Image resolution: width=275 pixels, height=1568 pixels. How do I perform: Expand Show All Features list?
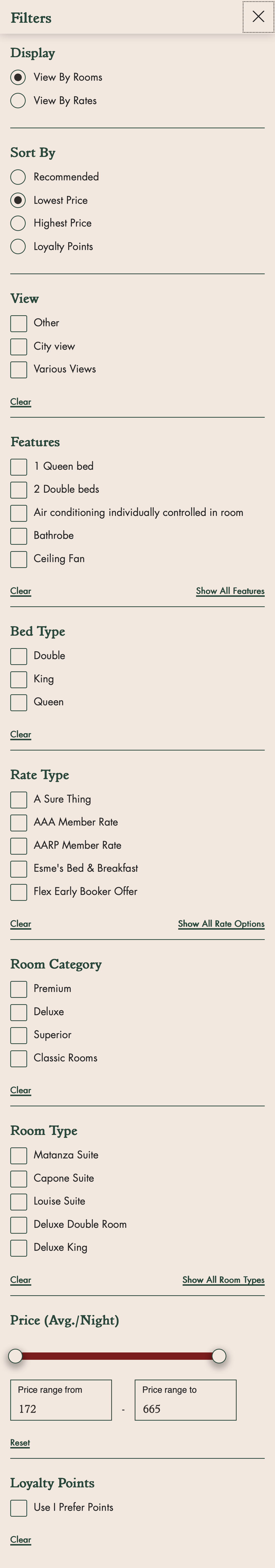(230, 590)
